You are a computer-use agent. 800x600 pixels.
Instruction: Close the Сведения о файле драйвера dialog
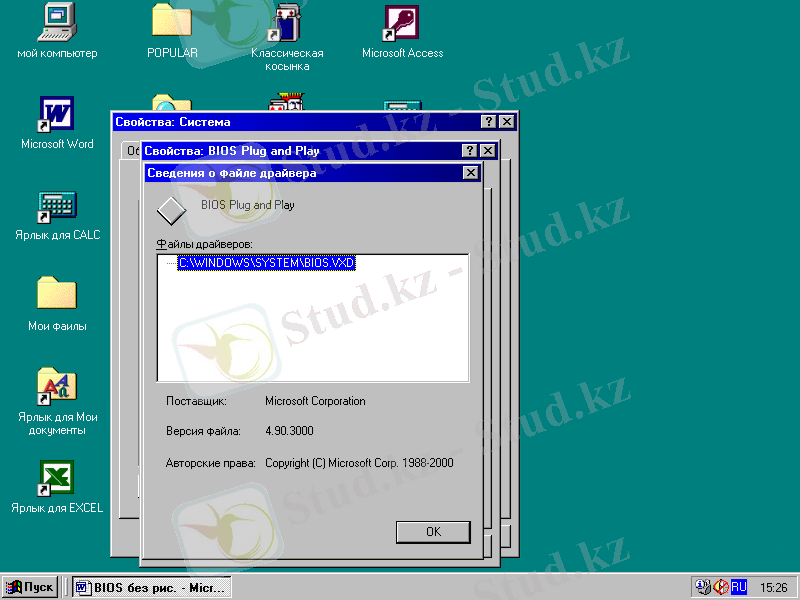click(470, 173)
